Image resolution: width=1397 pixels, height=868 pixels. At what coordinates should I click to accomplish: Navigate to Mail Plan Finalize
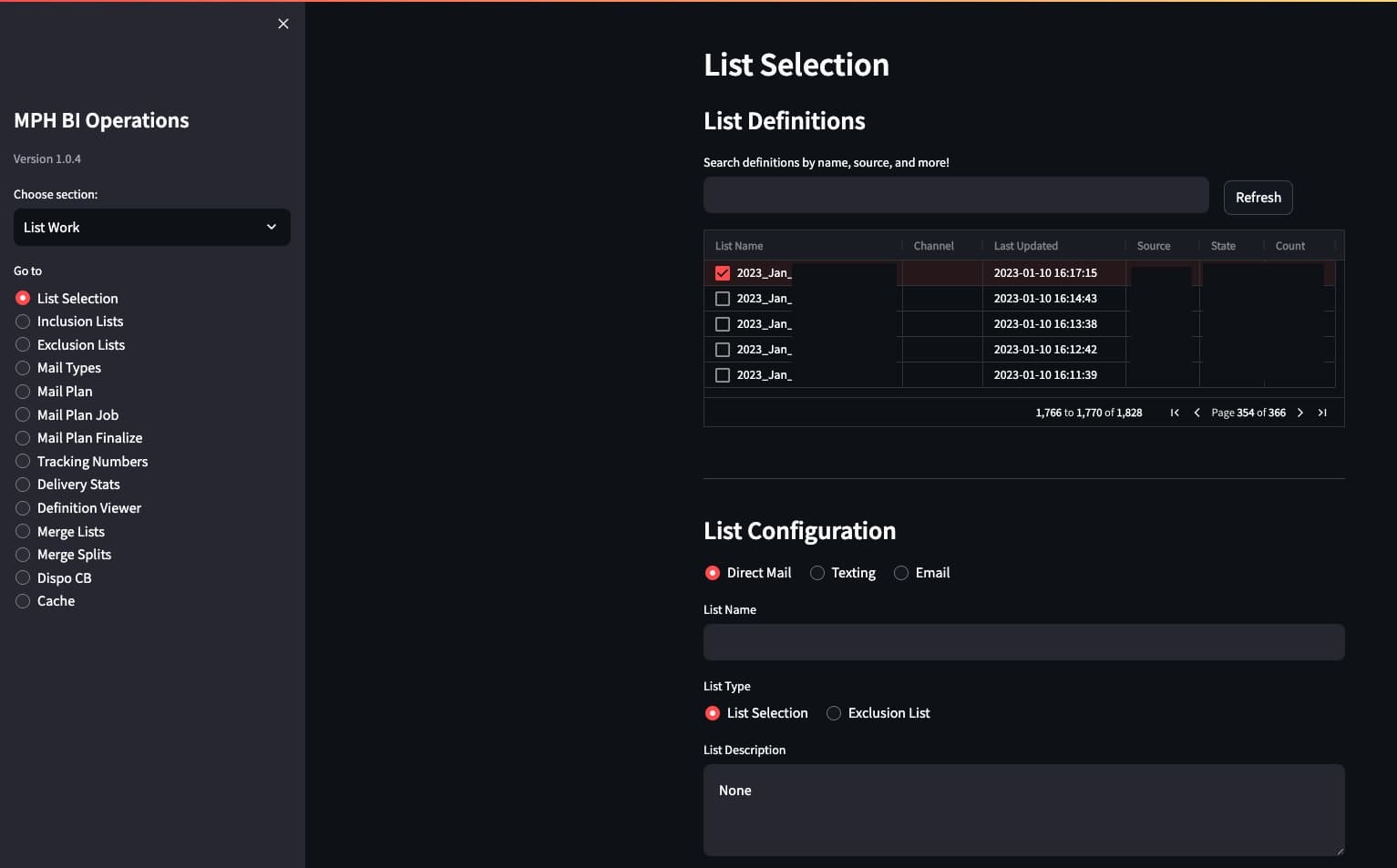pyautogui.click(x=89, y=437)
